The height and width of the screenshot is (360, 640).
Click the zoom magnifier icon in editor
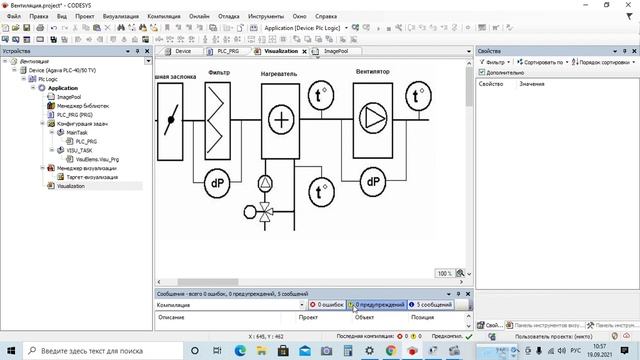point(460,273)
